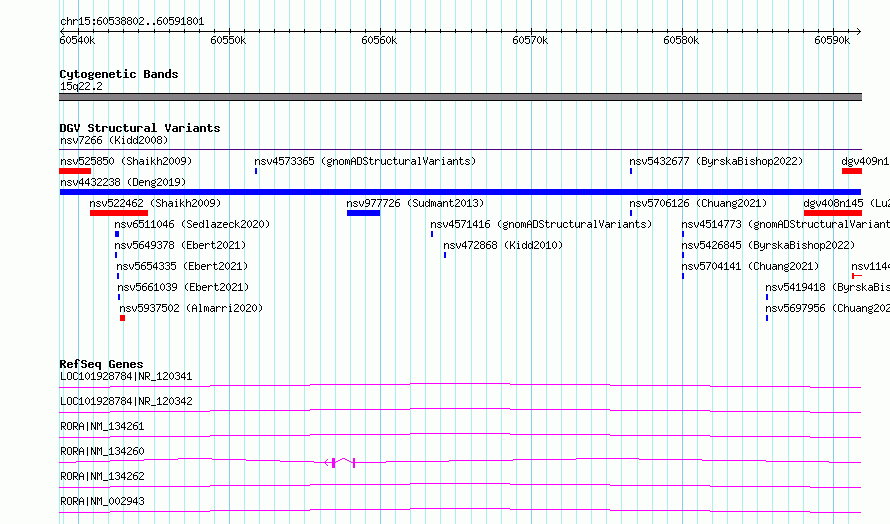Image resolution: width=890 pixels, height=524 pixels.
Task: Click the chr15:60538802..60591801 coordinate label
Action: tap(132, 22)
